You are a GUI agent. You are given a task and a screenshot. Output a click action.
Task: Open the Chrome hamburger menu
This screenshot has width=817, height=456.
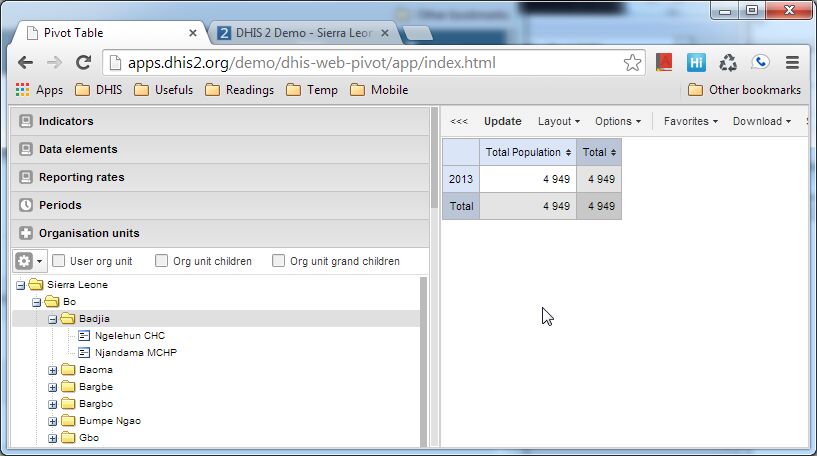pyautogui.click(x=792, y=63)
